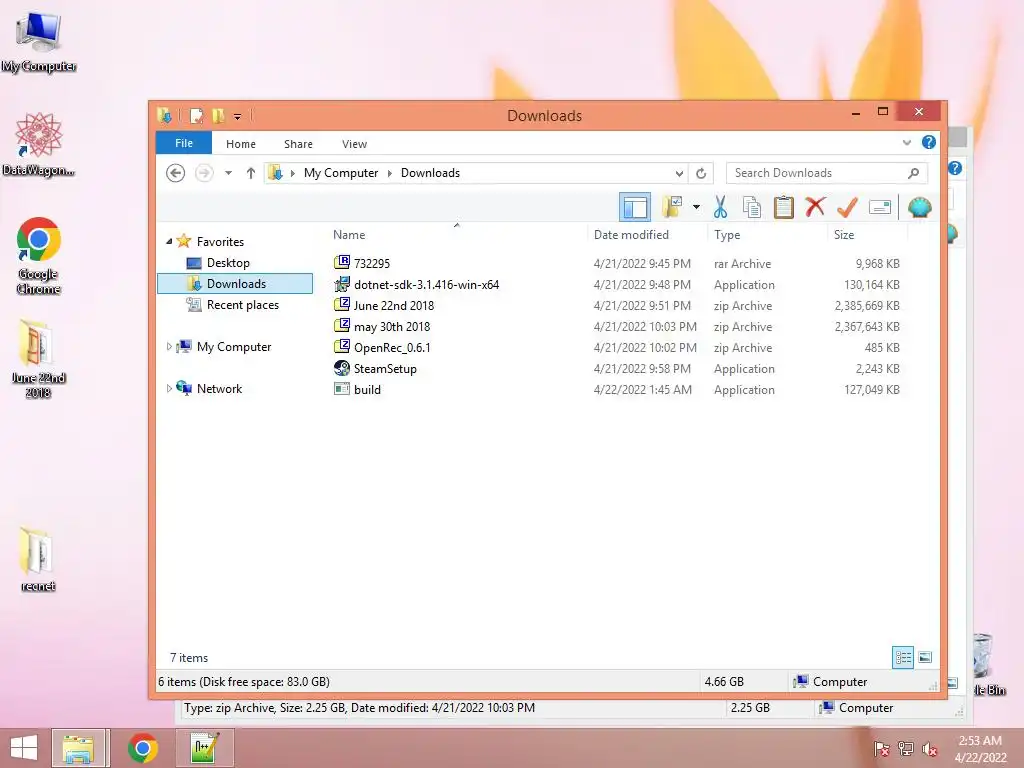
Task: Click the folder options toolbar icon
Action: coord(673,207)
